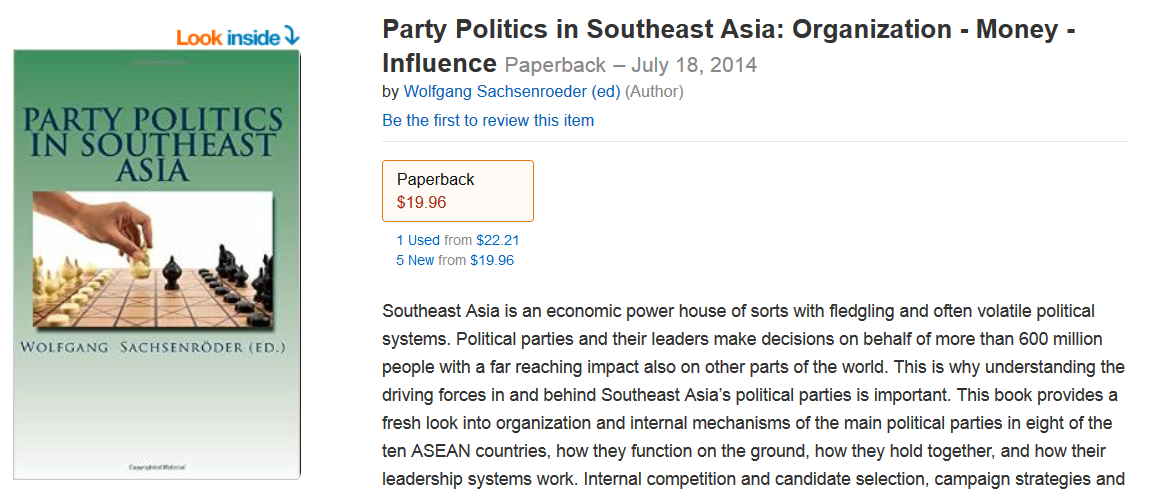The height and width of the screenshot is (494, 1151).
Task: Click the Look inside arrow icon
Action: click(291, 37)
